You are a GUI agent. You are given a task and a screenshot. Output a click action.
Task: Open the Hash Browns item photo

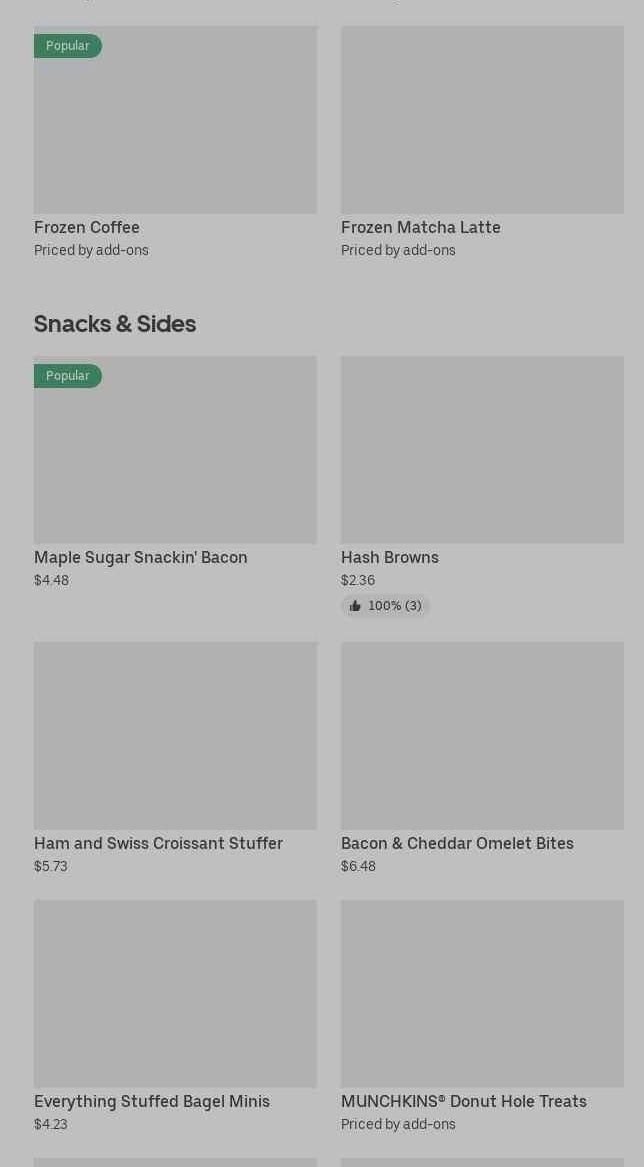482,450
